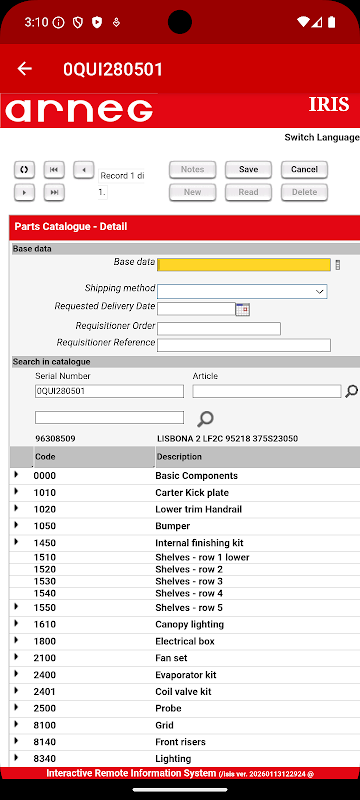Open the calendar date picker icon
Screen dimensions: 360x800
[x=243, y=309]
